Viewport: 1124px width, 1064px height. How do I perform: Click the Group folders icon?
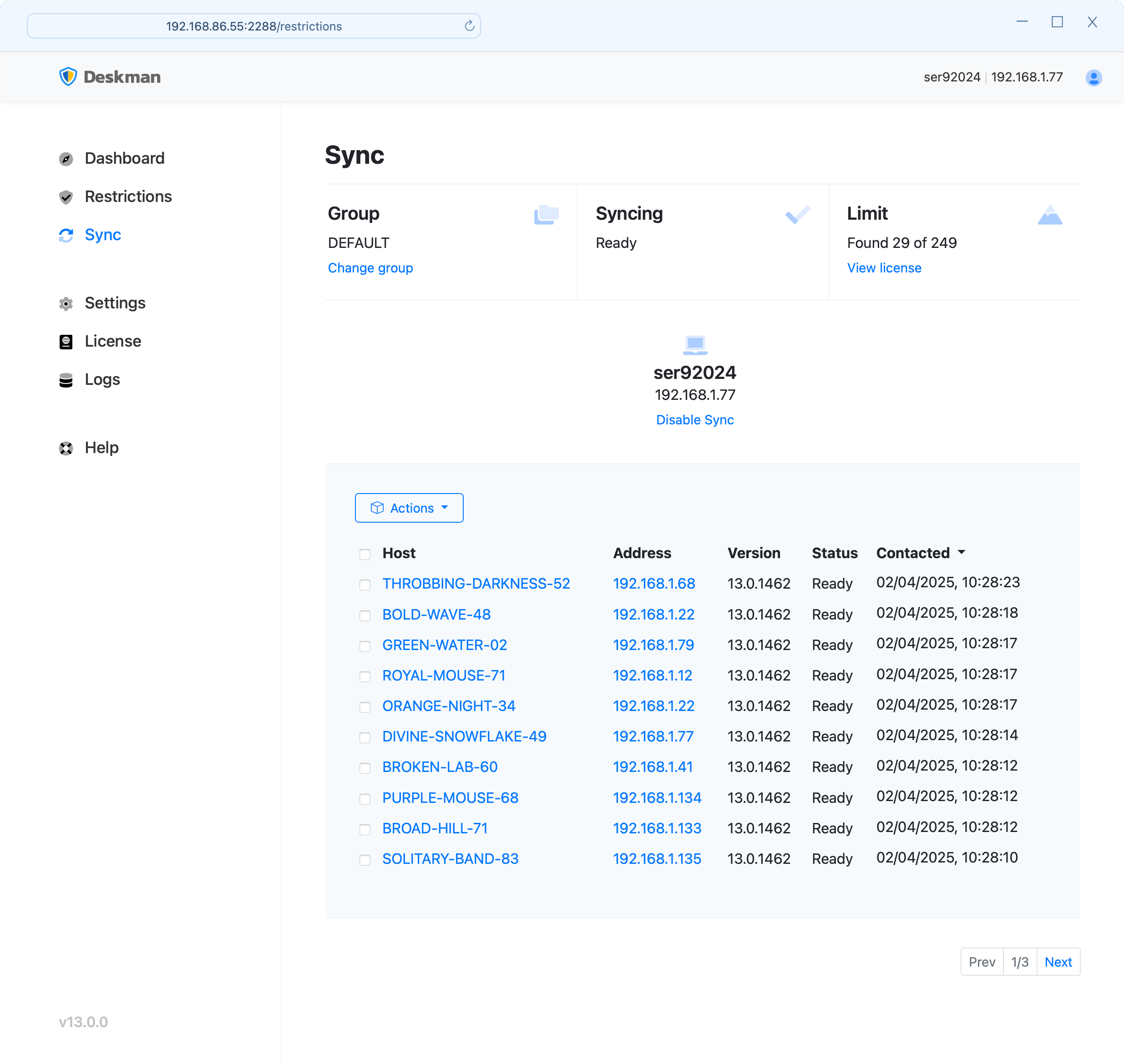547,215
